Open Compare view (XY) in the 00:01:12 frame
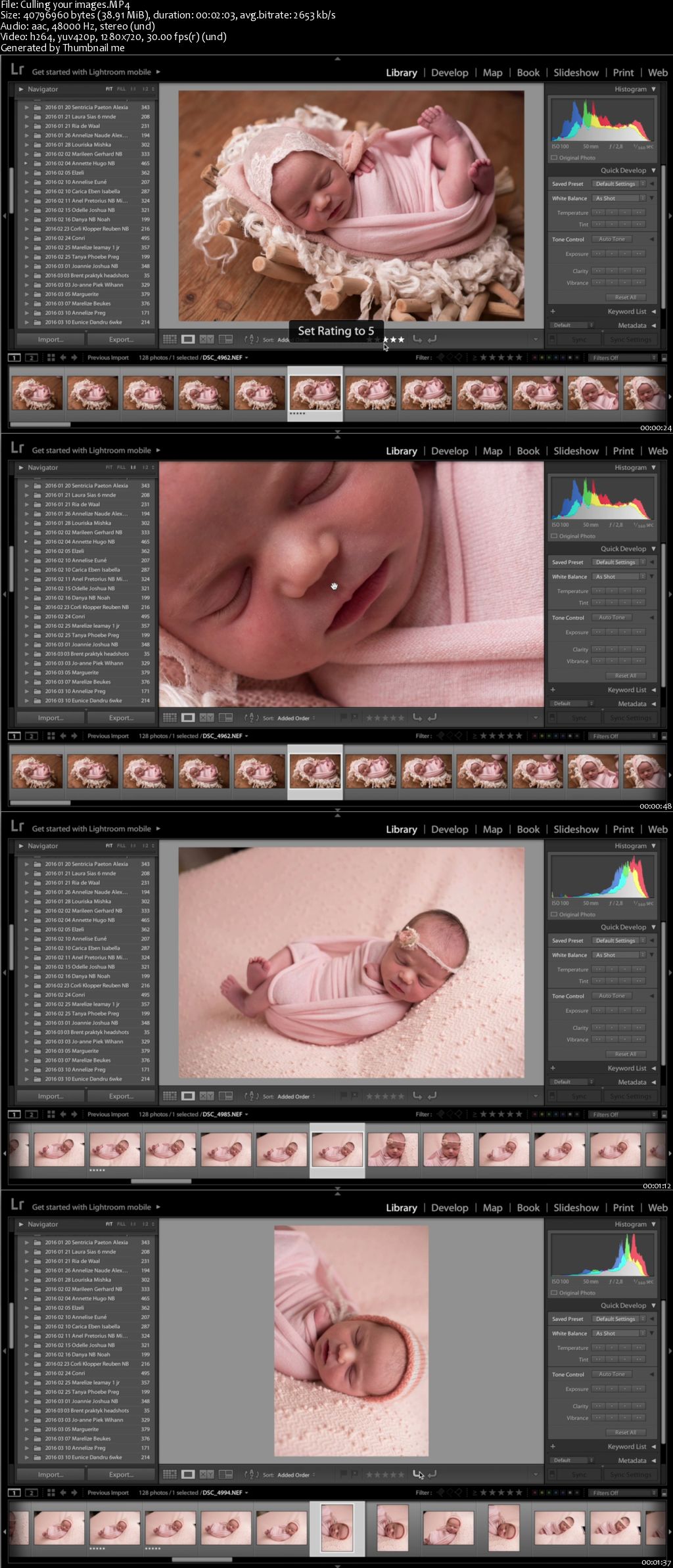 tap(206, 1096)
